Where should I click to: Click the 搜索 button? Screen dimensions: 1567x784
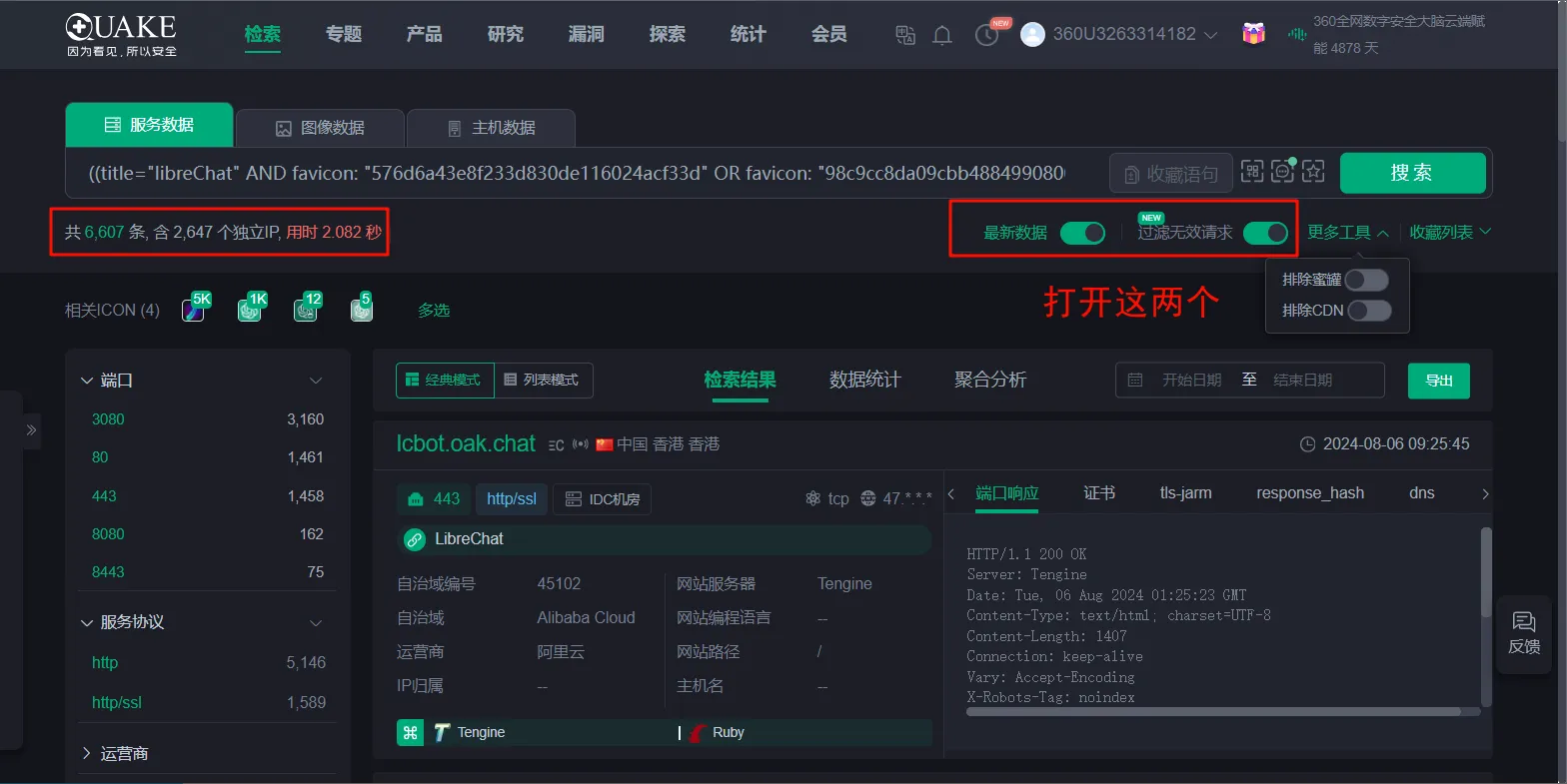click(x=1412, y=173)
